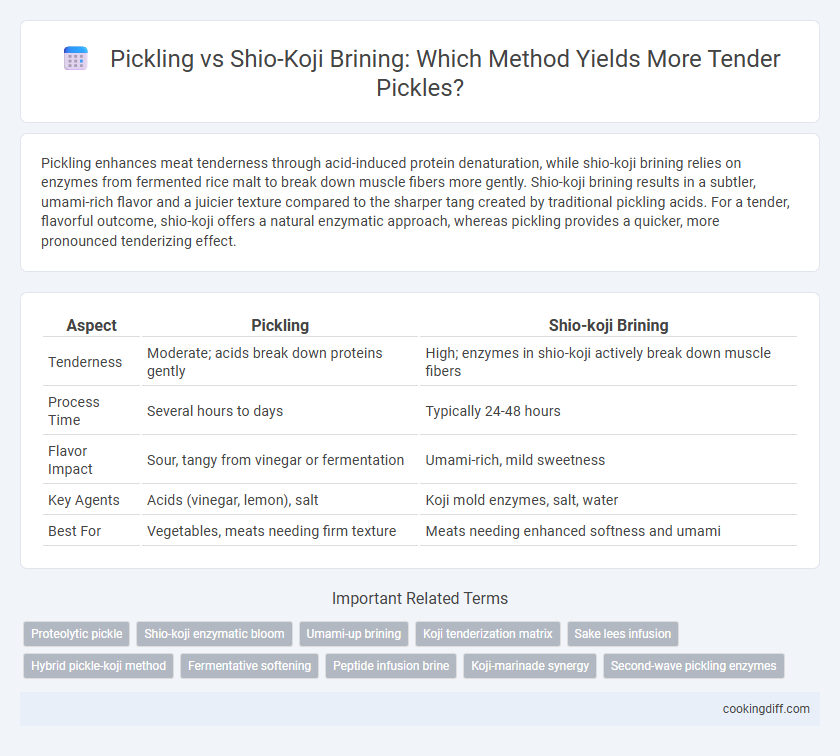Select the Tenderness row label

pyautogui.click(x=85, y=362)
